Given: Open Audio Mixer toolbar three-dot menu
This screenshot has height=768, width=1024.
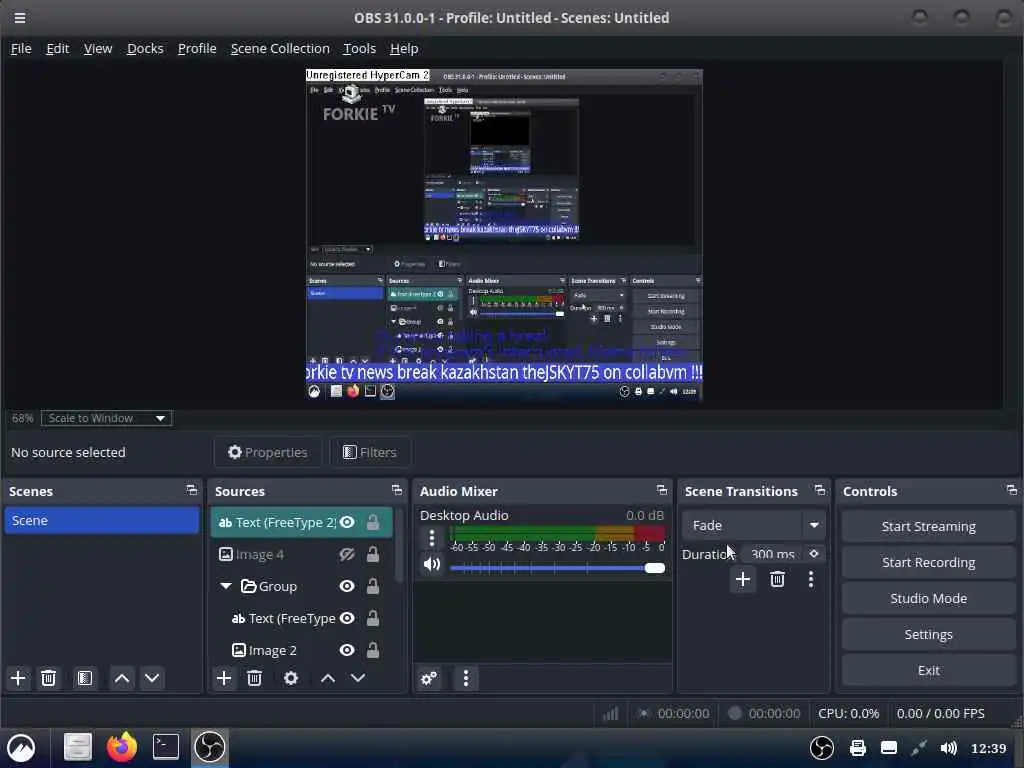Looking at the screenshot, I should [466, 678].
